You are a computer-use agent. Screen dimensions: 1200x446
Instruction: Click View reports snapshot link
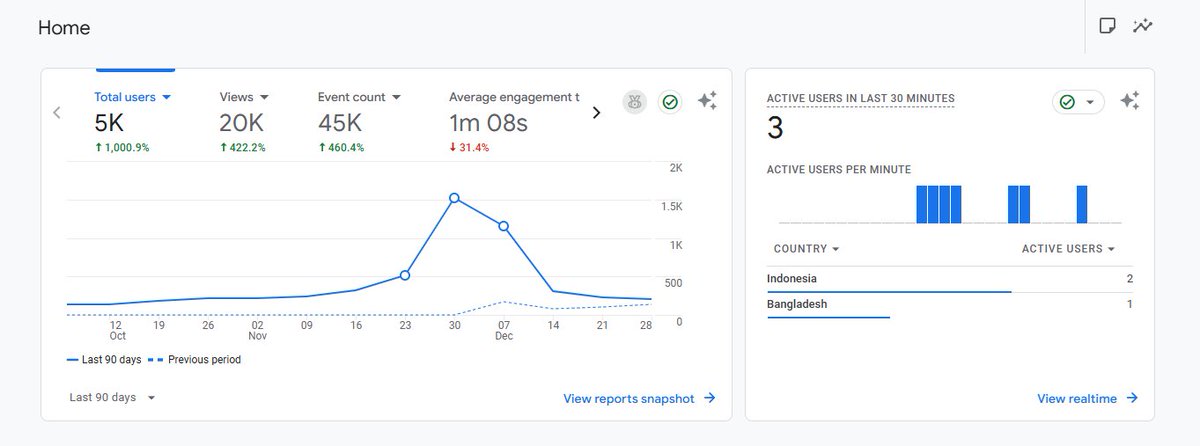(x=639, y=398)
